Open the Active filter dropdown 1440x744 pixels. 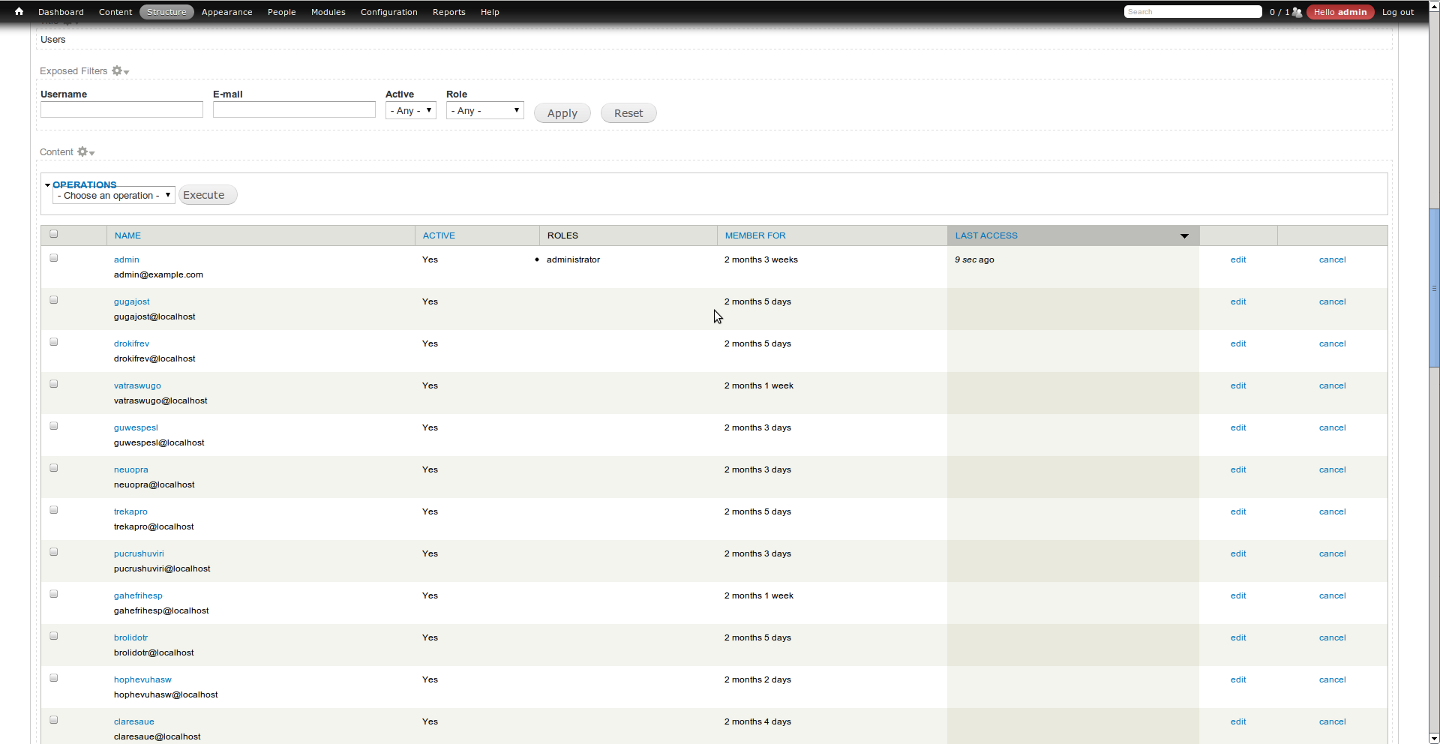410,111
